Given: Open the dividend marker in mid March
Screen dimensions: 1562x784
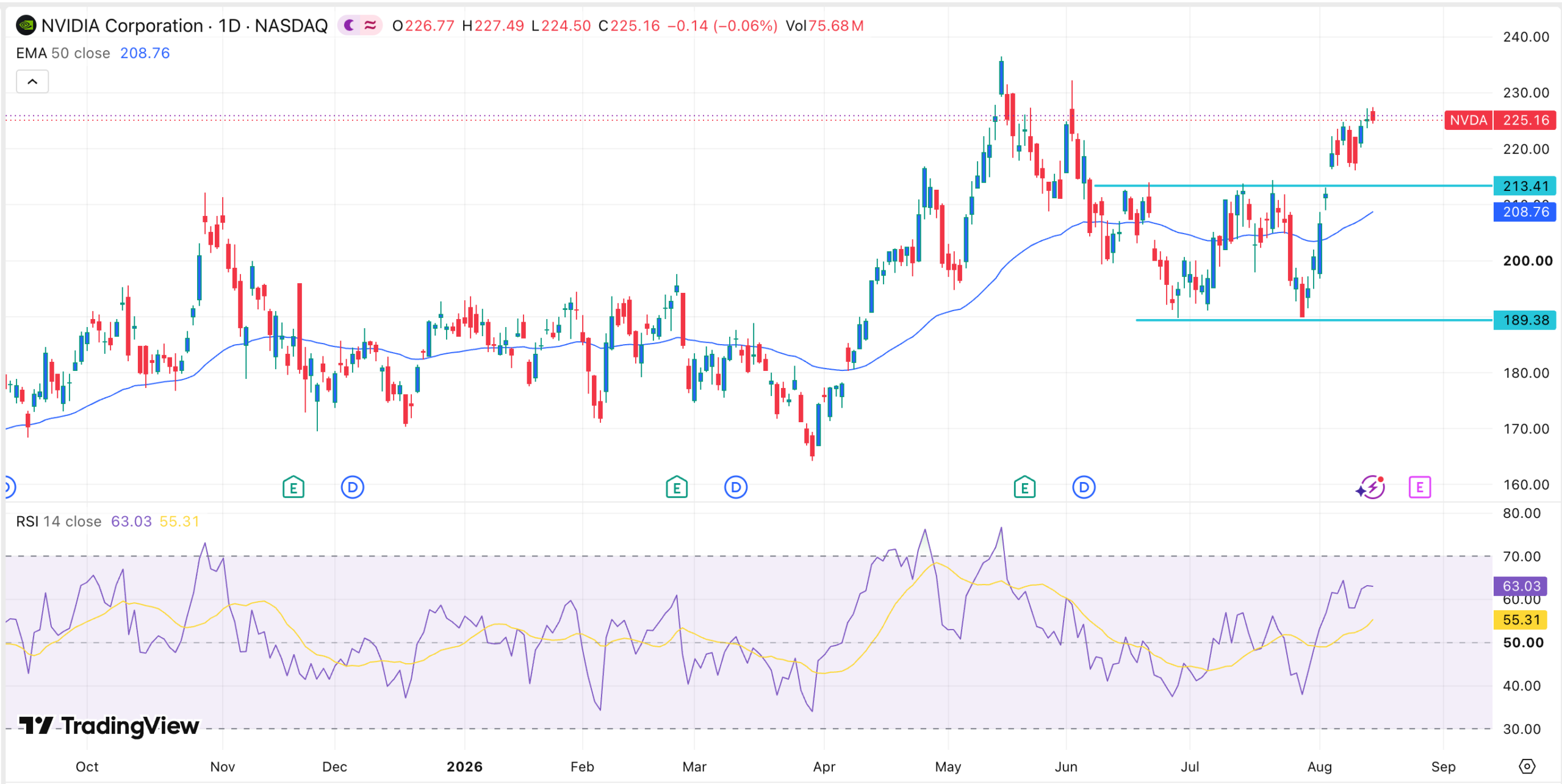Looking at the screenshot, I should coord(736,487).
